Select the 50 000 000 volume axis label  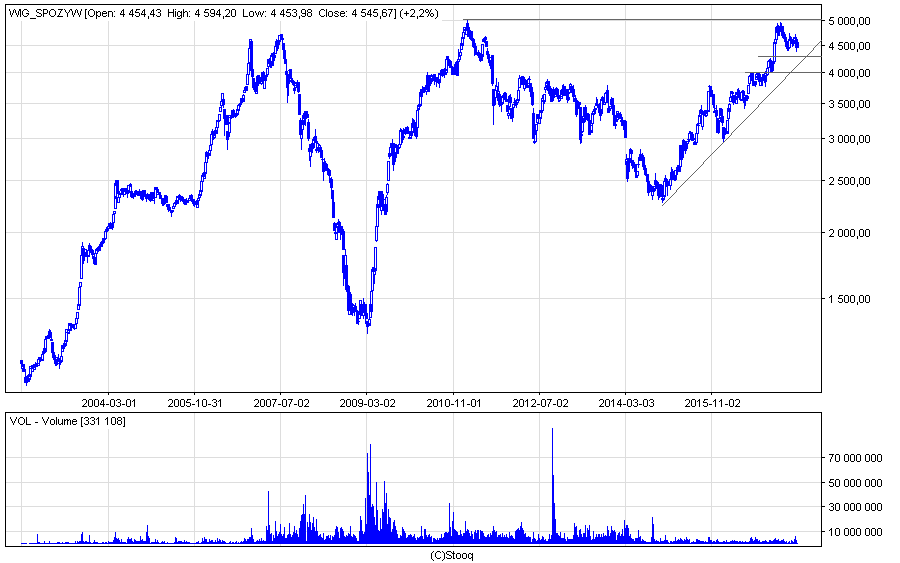pos(855,483)
